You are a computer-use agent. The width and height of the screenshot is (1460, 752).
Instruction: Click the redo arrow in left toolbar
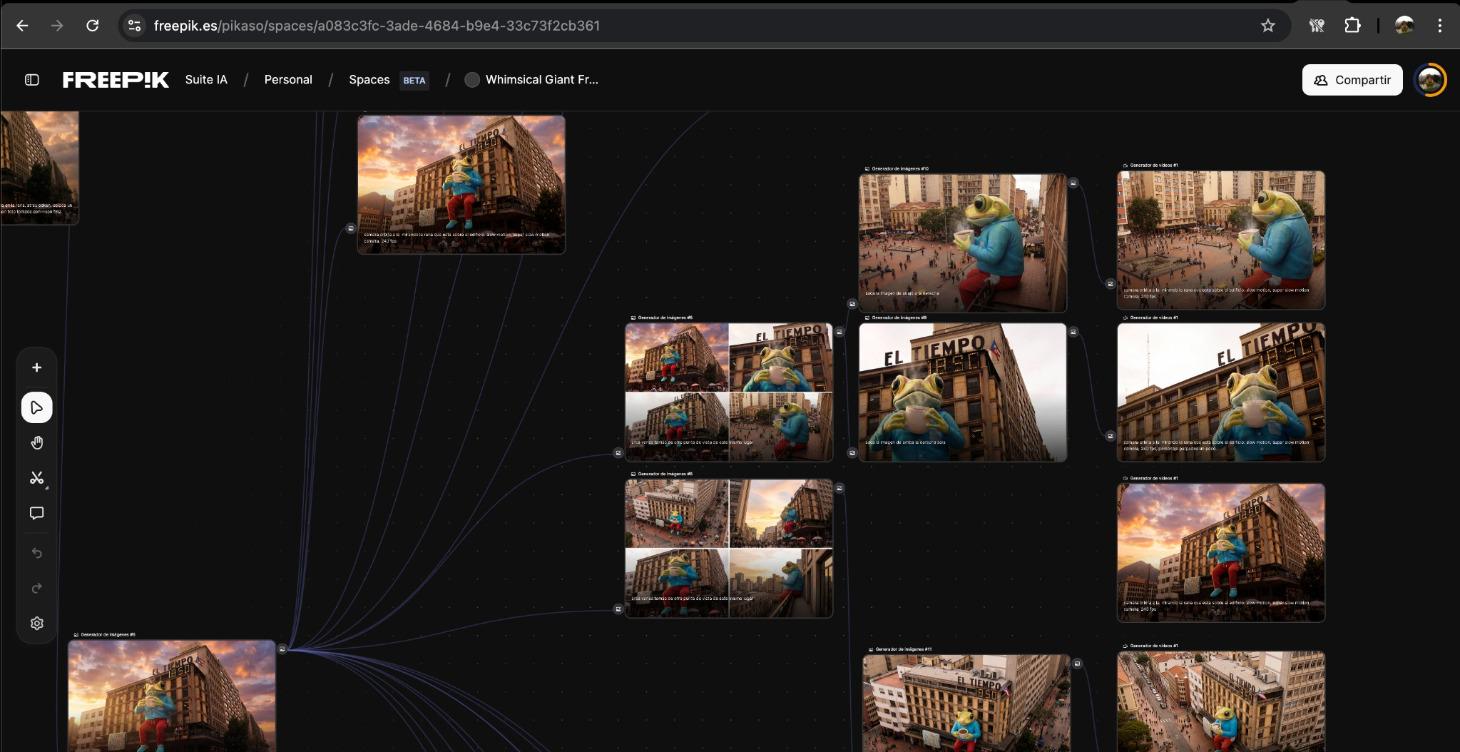(37, 588)
